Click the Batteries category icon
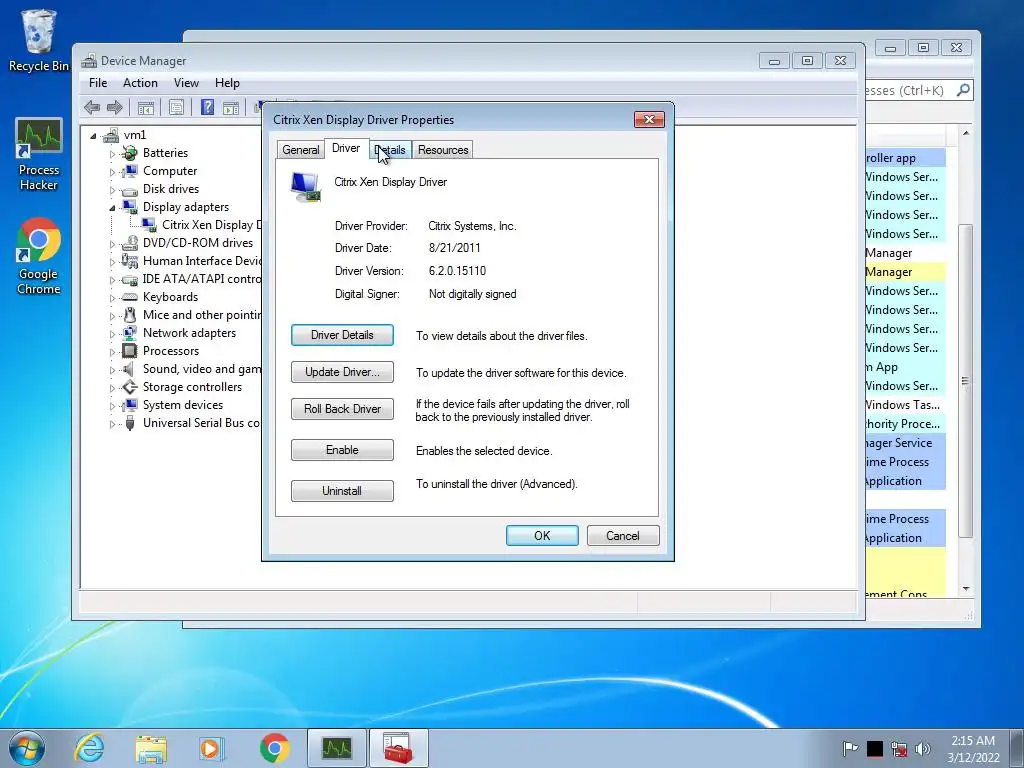 (x=130, y=153)
